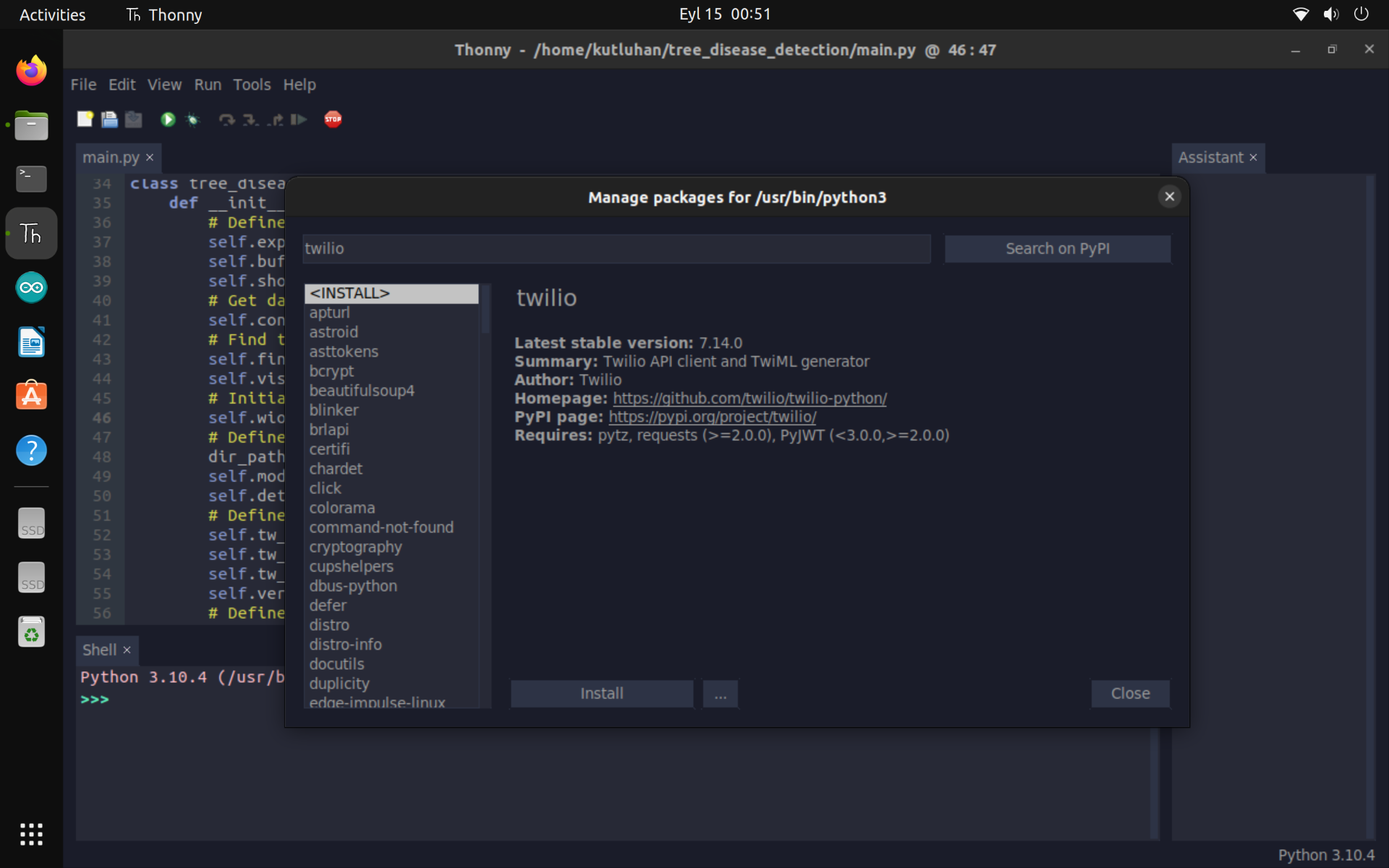The width and height of the screenshot is (1389, 868).
Task: Open the Run menu
Action: tap(208, 85)
